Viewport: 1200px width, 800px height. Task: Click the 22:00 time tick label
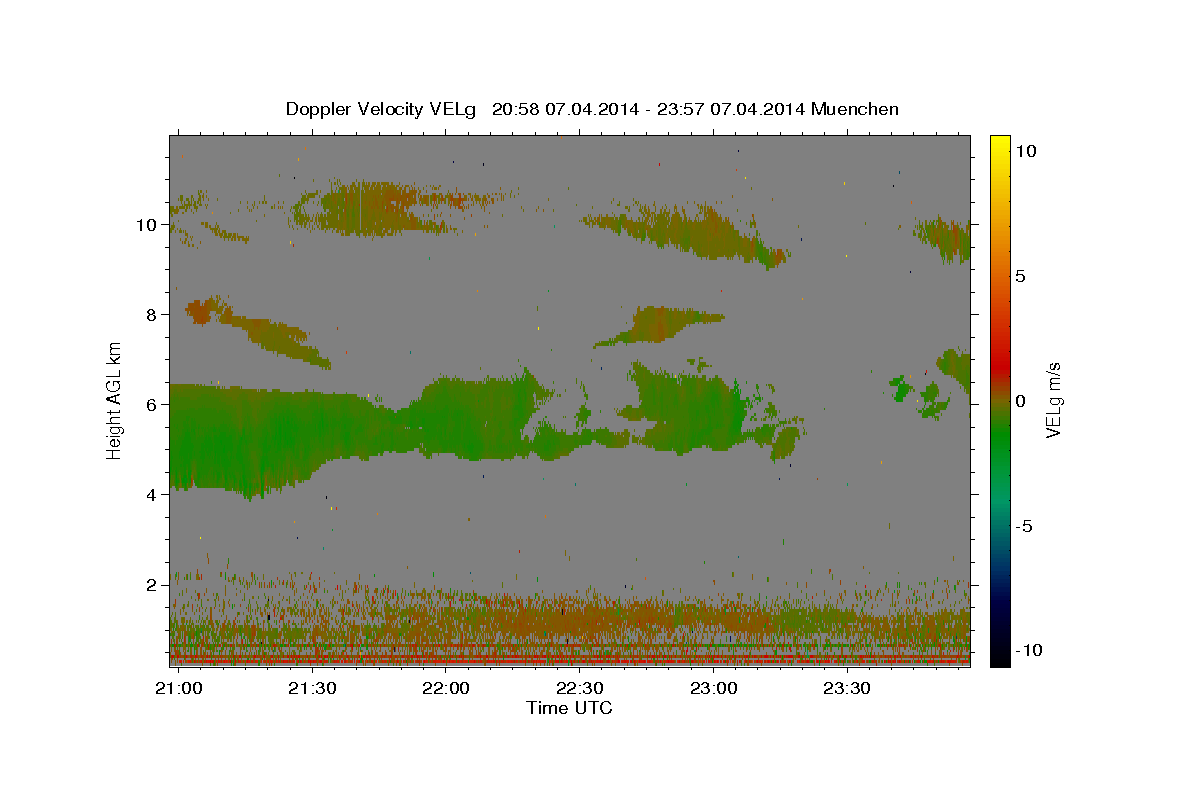coord(445,689)
